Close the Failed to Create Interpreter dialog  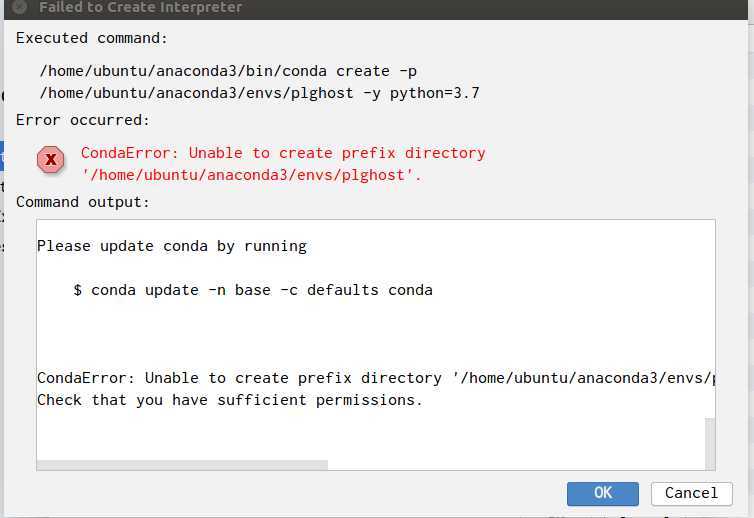click(x=19, y=7)
